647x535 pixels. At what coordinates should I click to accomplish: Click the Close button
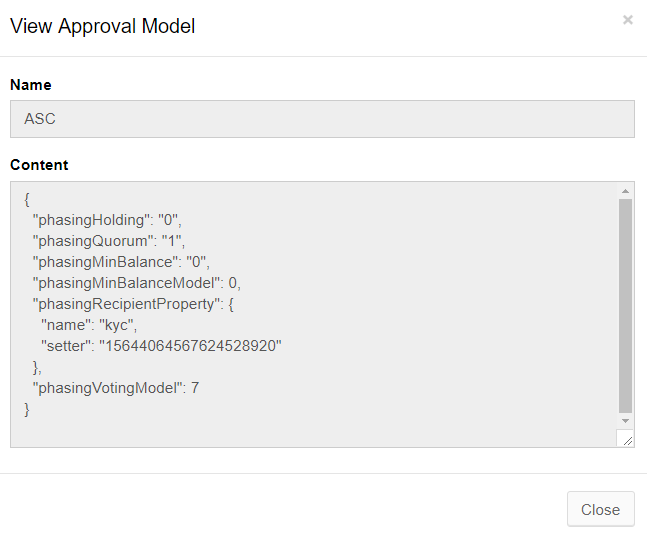[600, 509]
